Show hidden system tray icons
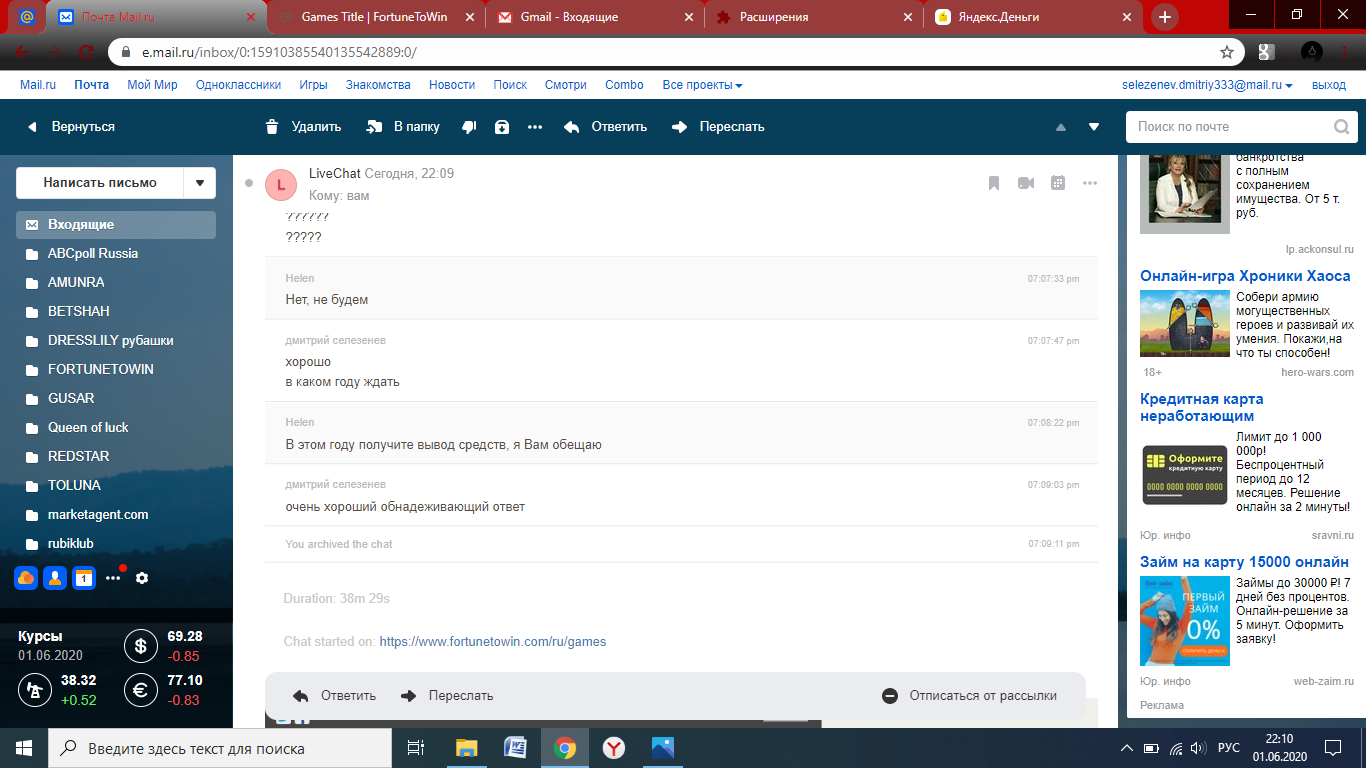Viewport: 1366px width, 768px height. click(1127, 748)
